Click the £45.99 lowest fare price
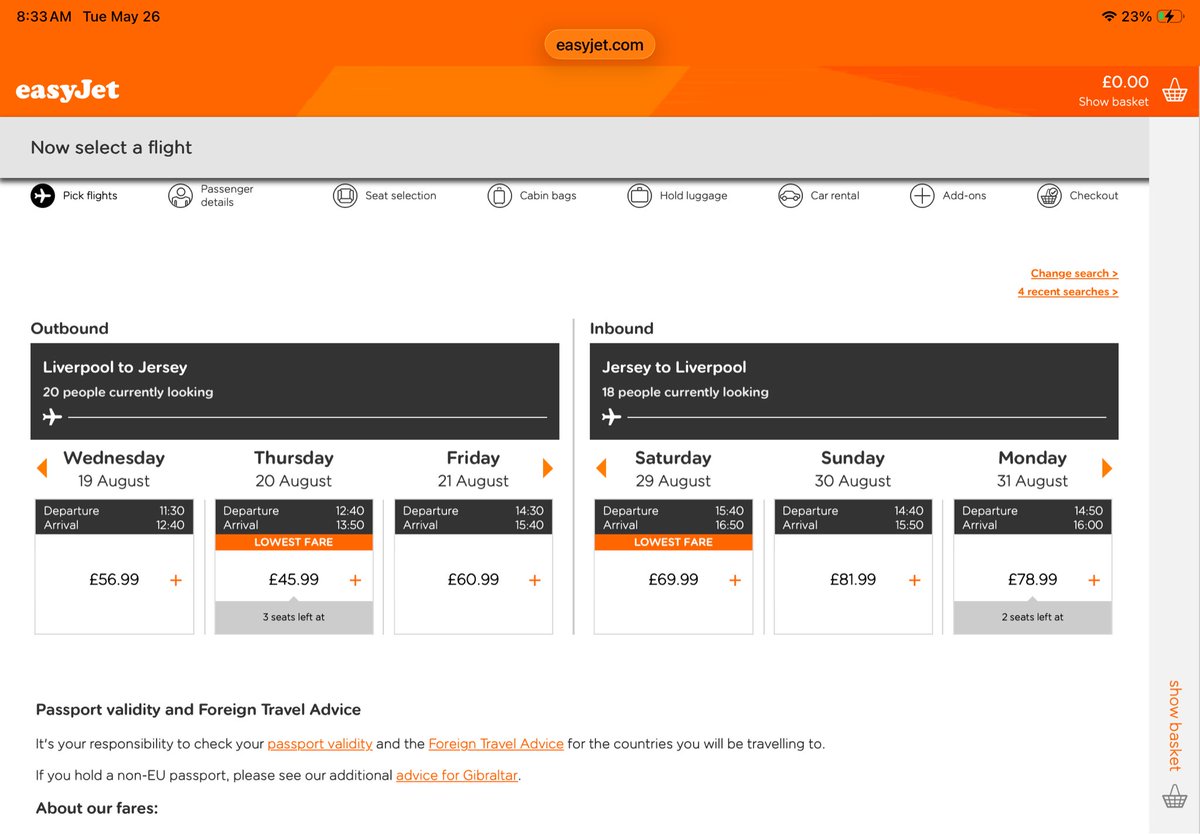 294,579
